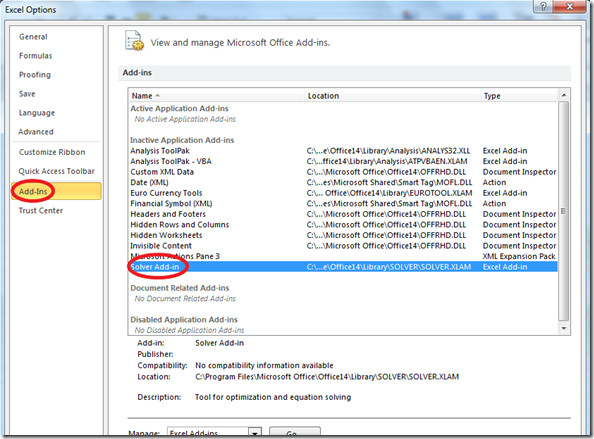Select the Hidden Worksheets row
Screen dimensions: 594x439
pos(343,235)
